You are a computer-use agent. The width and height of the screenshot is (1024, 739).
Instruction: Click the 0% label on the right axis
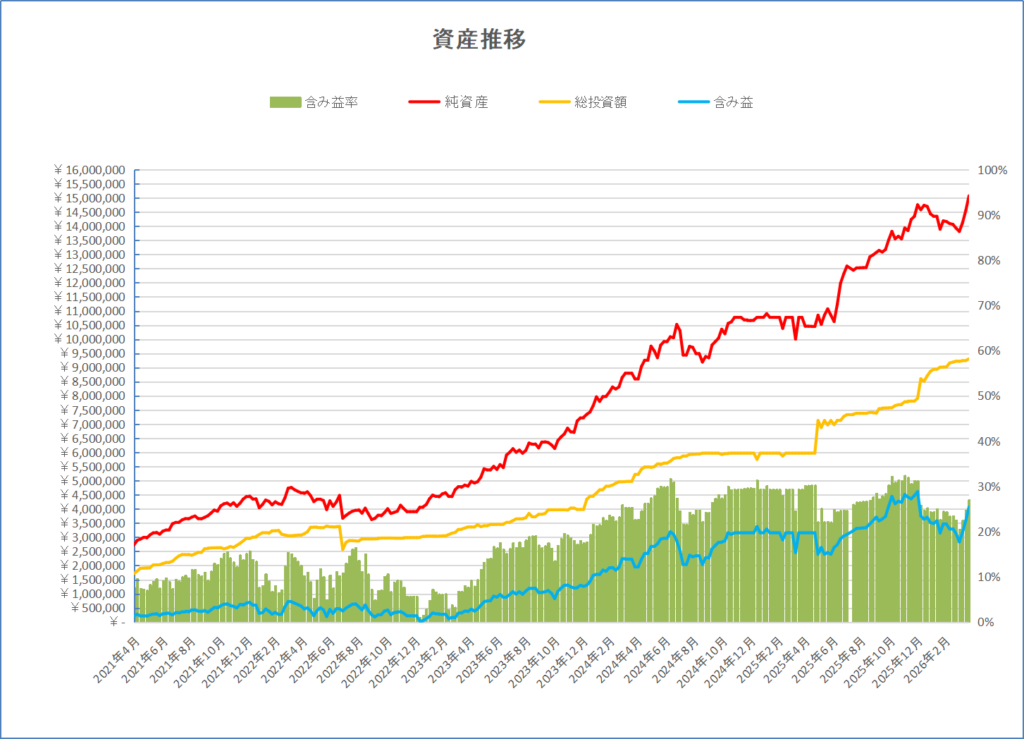click(987, 622)
